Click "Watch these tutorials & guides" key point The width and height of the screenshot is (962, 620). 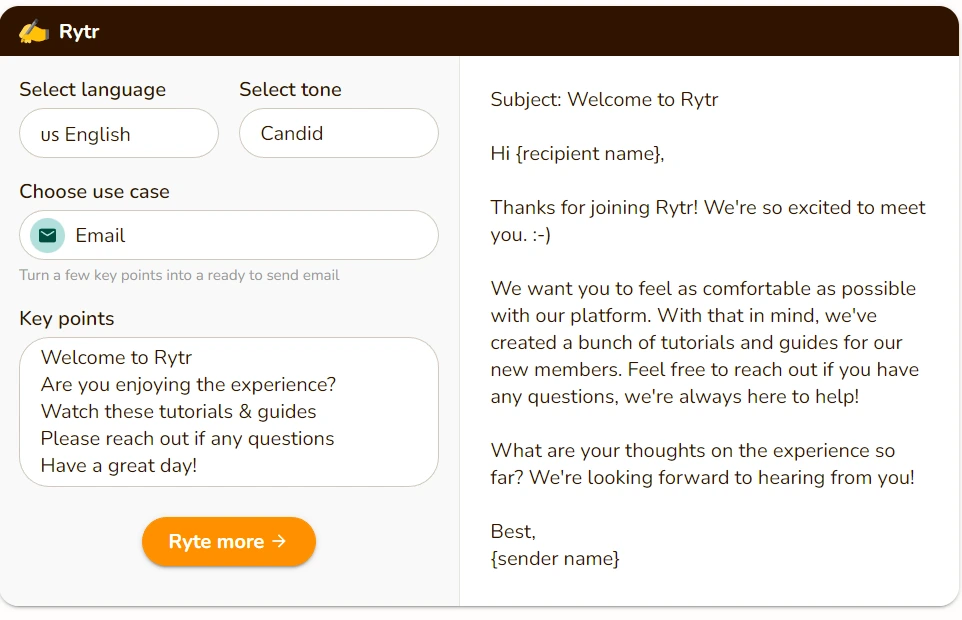(178, 411)
